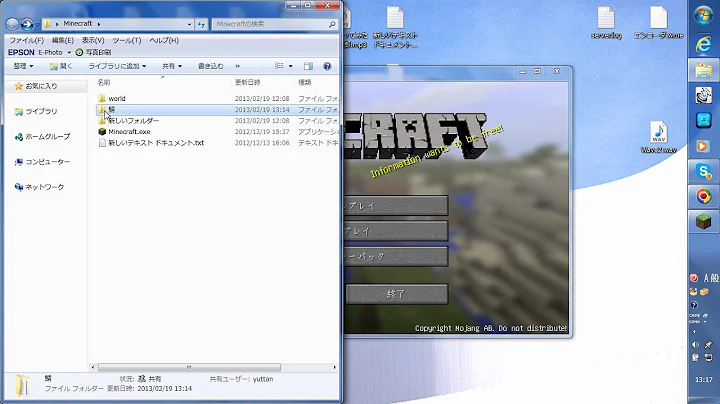The width and height of the screenshot is (720, 404).
Task: Switch to Minecraft grass block taskbar icon
Action: tap(703, 222)
